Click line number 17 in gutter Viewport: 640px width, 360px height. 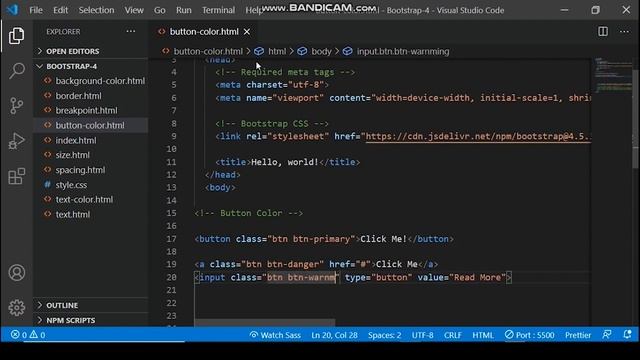[171, 239]
